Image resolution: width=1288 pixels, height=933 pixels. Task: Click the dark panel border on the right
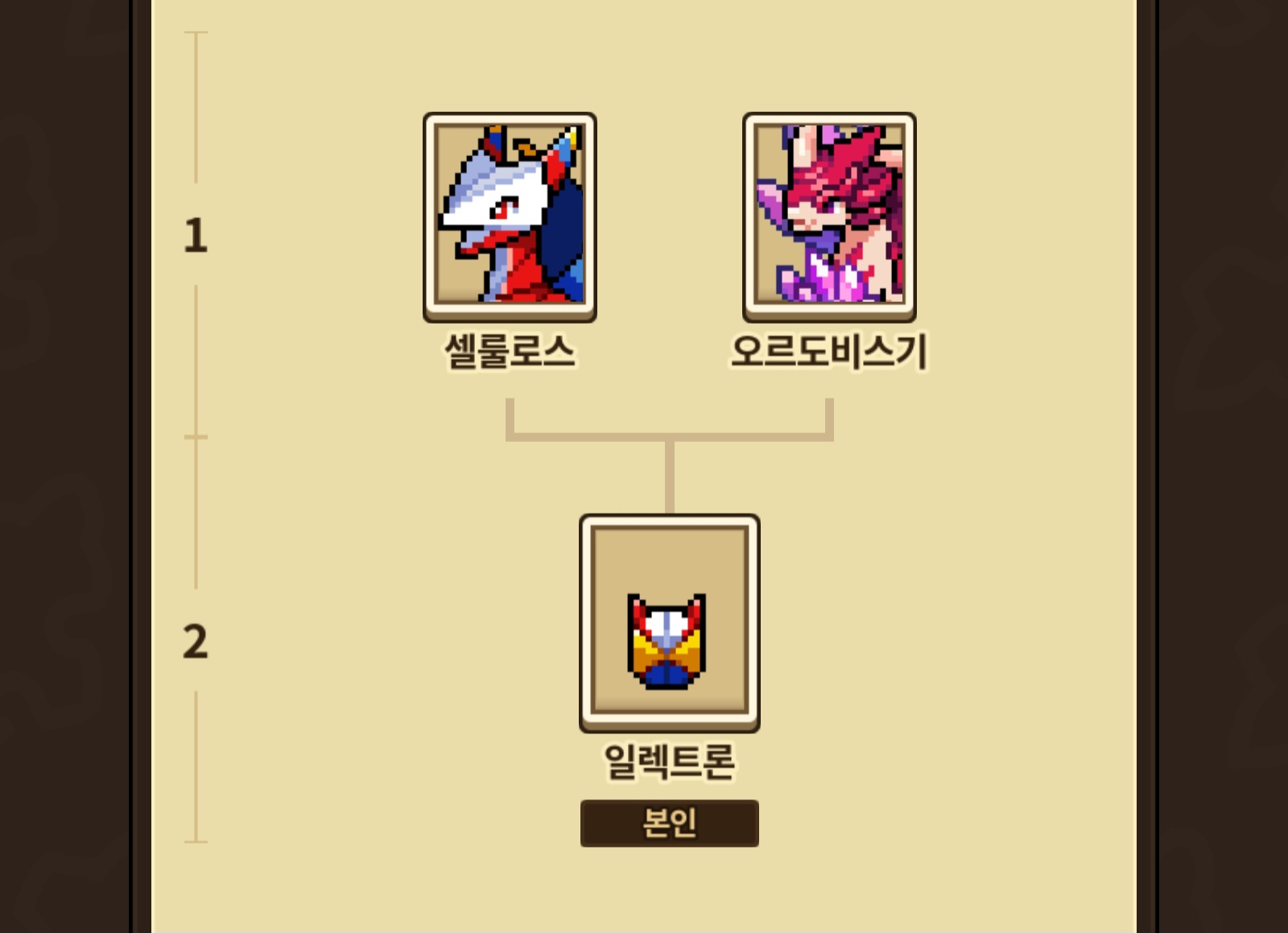click(x=1147, y=466)
